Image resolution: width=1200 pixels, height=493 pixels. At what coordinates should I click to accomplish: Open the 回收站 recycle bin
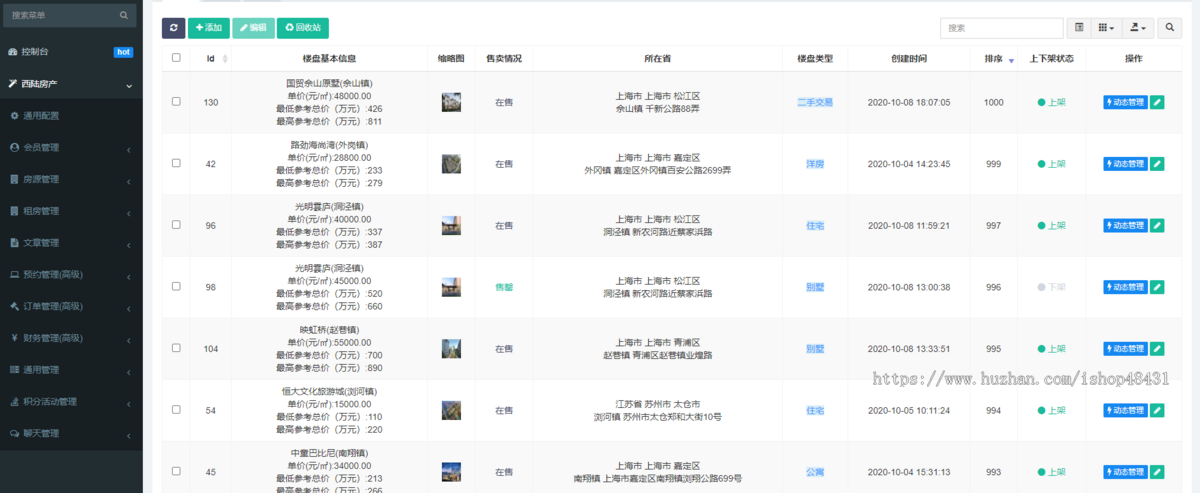[302, 28]
